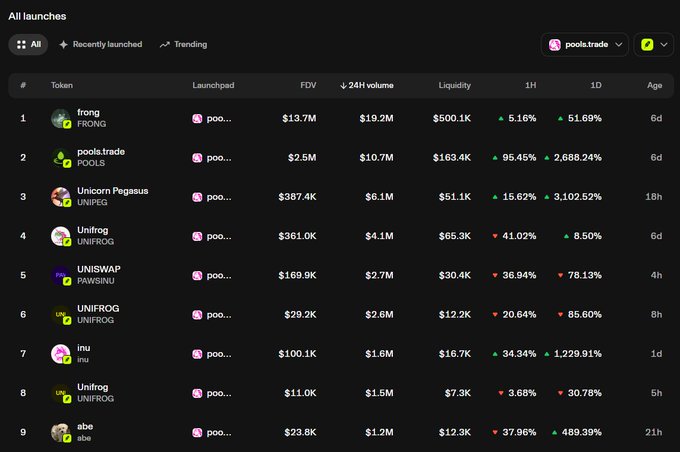Select the All filter tab

pos(28,44)
